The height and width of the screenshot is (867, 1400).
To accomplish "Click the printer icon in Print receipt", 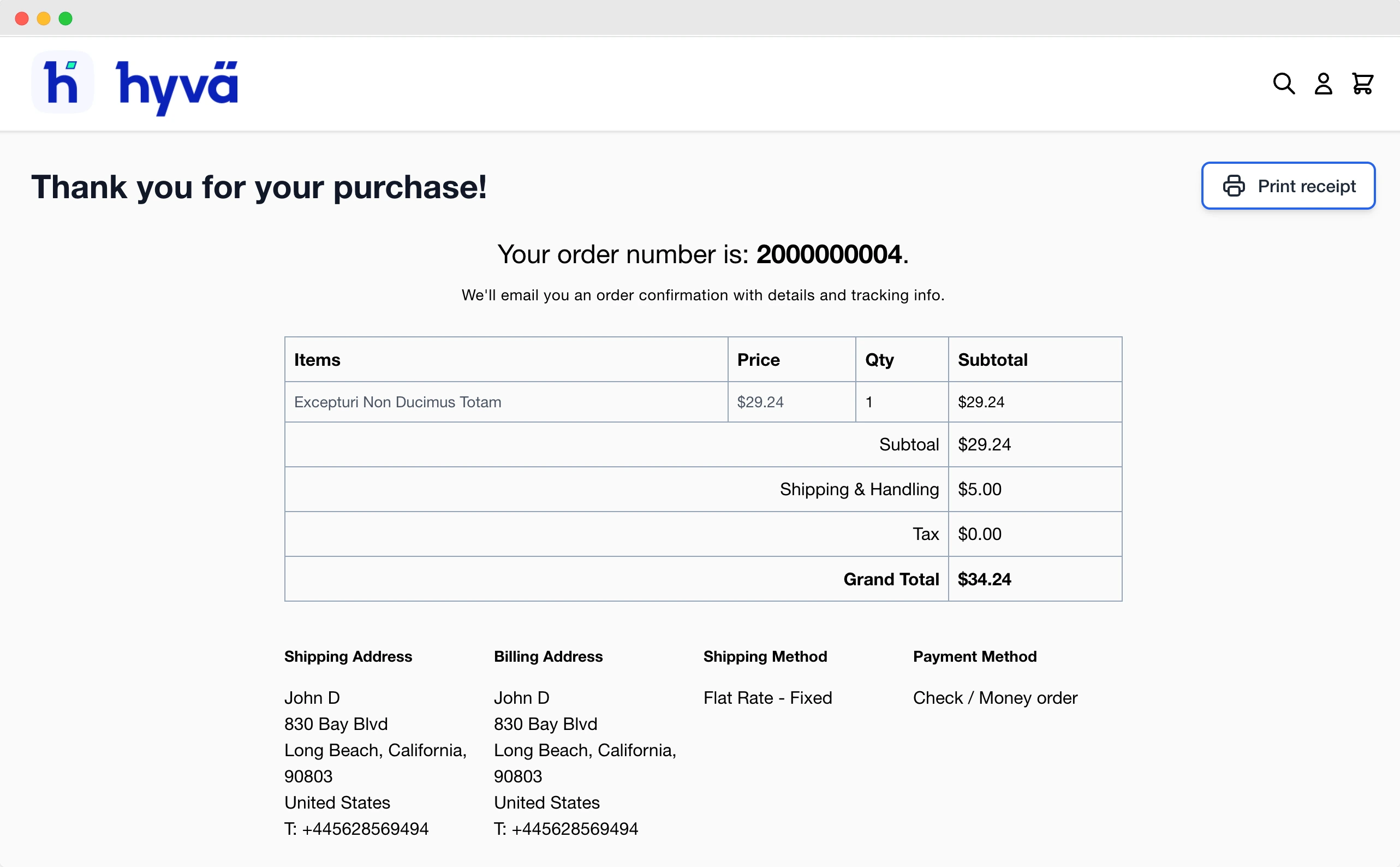I will [x=1234, y=186].
